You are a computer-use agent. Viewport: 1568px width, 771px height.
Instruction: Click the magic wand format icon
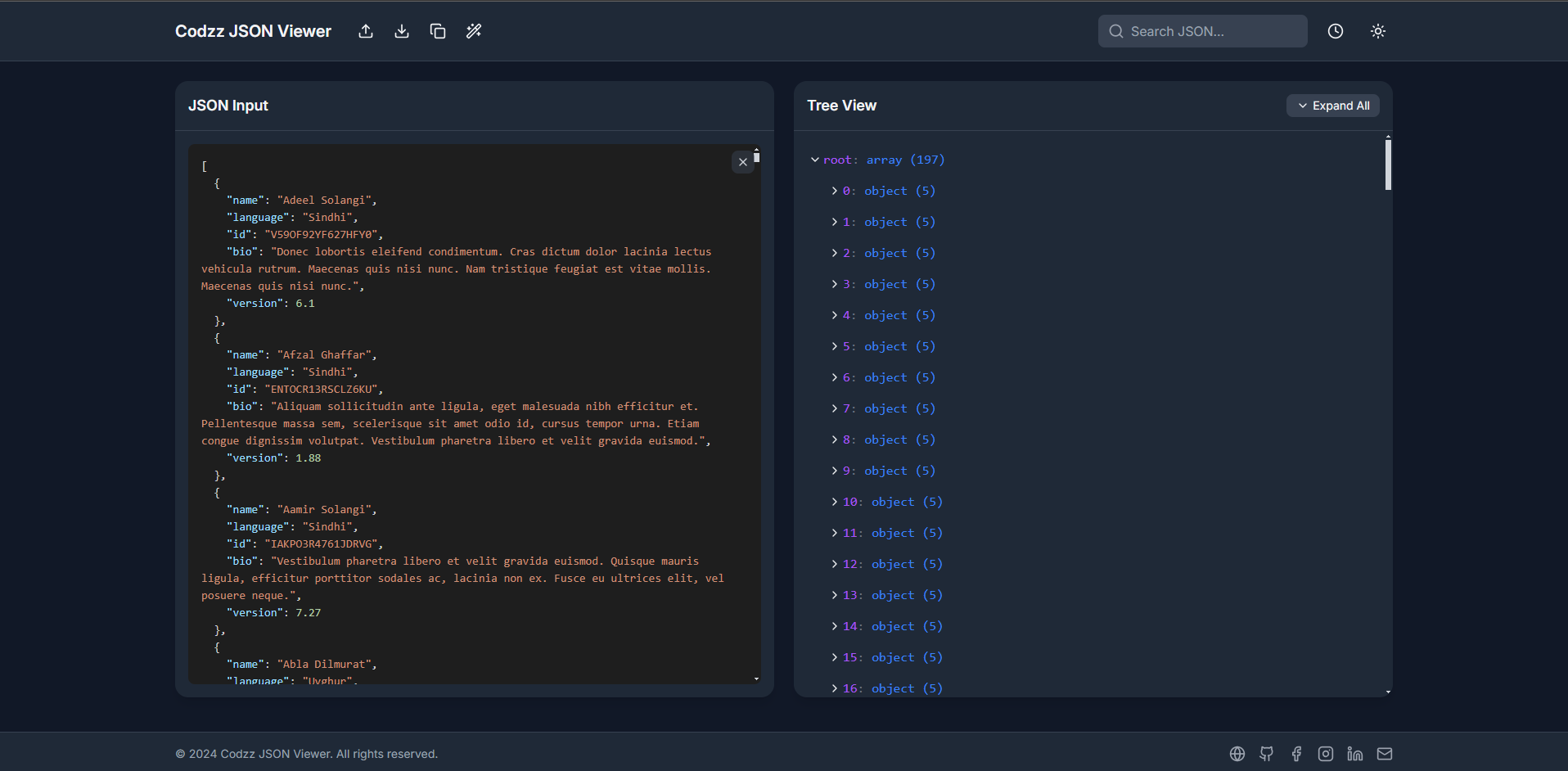click(x=474, y=31)
